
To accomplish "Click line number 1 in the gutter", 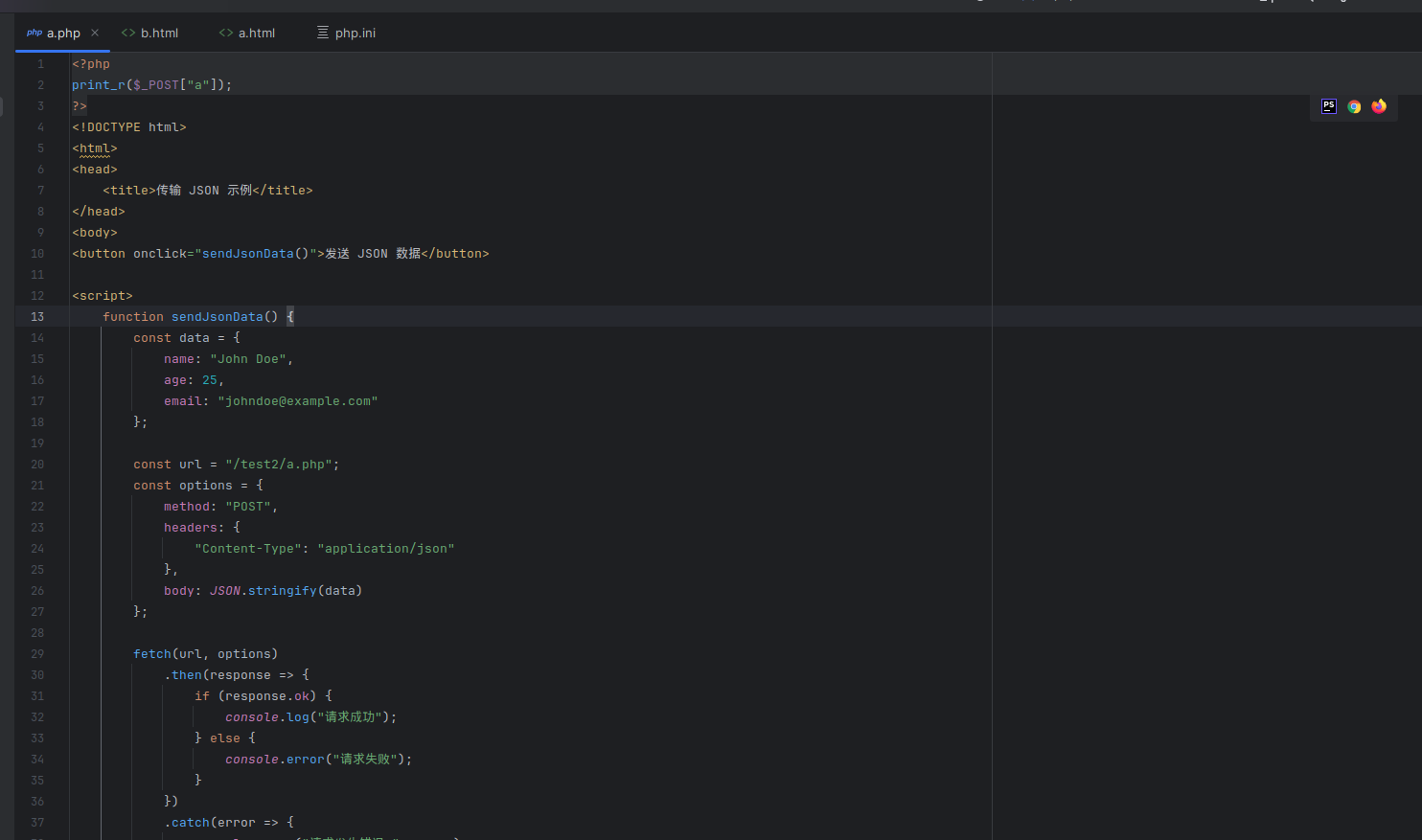I will 40,64.
